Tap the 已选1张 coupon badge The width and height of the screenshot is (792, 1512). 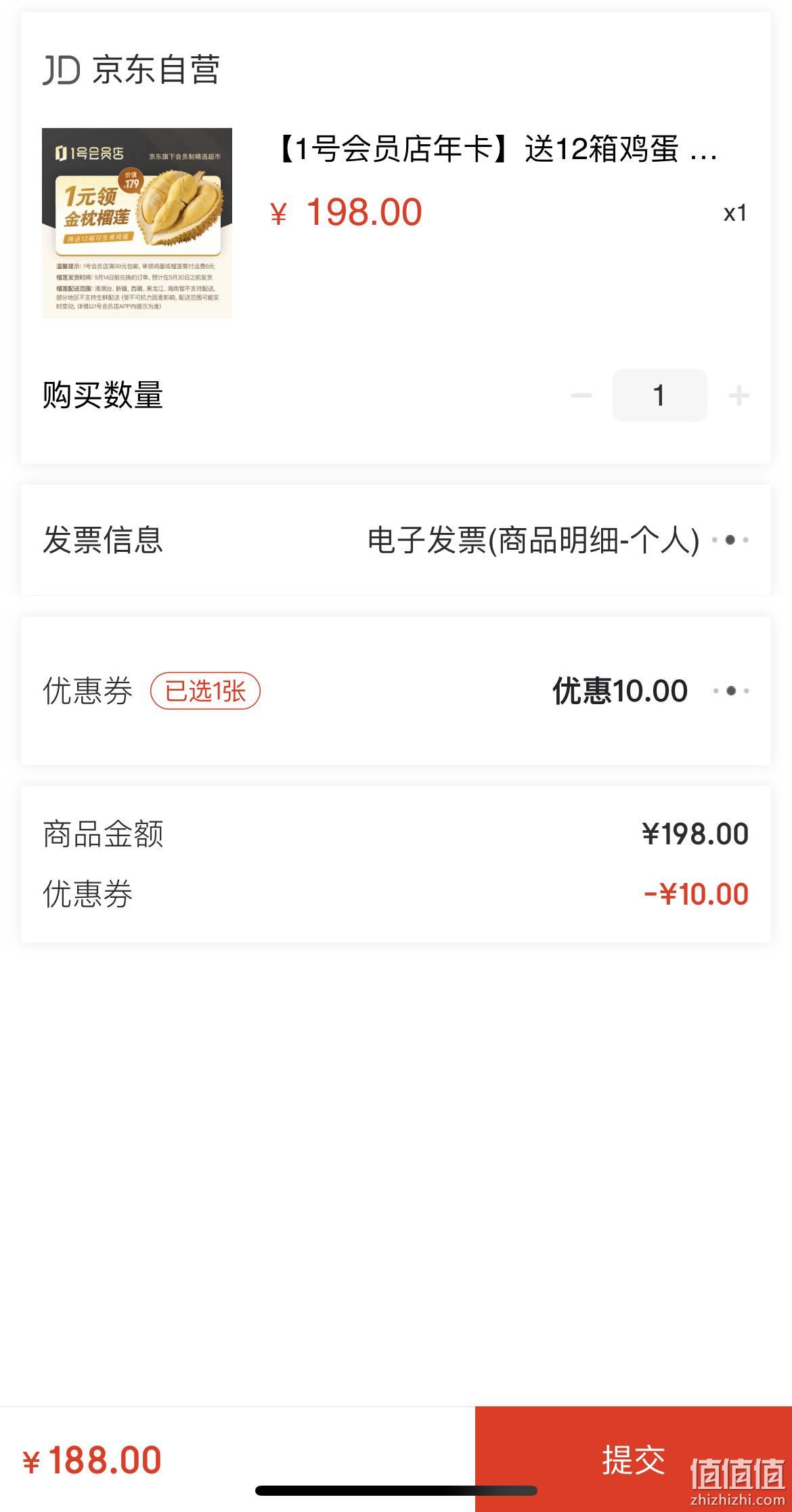(x=205, y=691)
